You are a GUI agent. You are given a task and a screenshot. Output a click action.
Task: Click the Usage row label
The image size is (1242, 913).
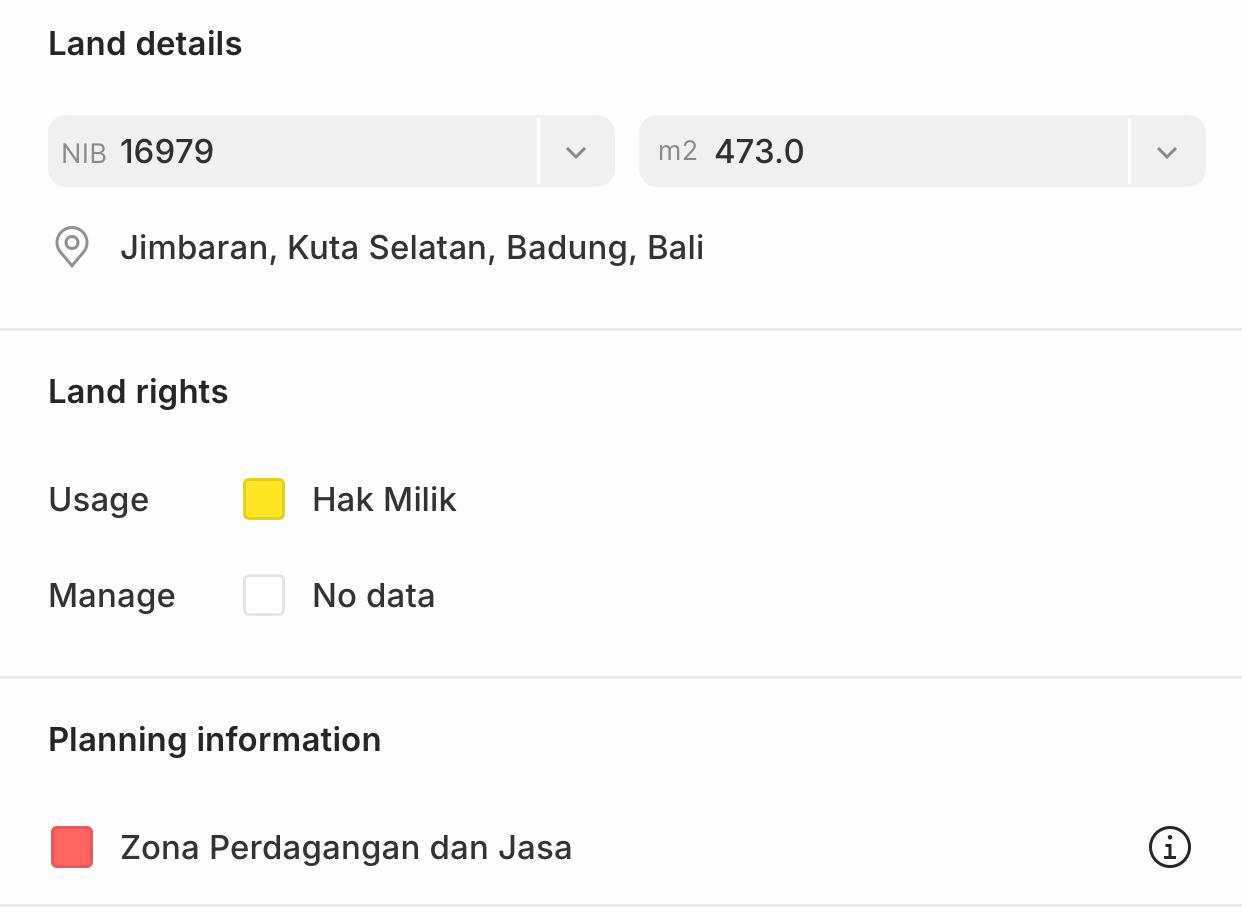[x=98, y=499]
